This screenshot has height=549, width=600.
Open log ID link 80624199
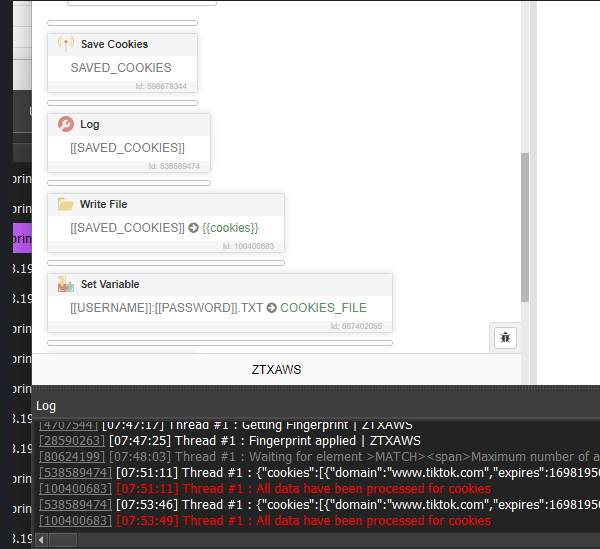pos(70,457)
